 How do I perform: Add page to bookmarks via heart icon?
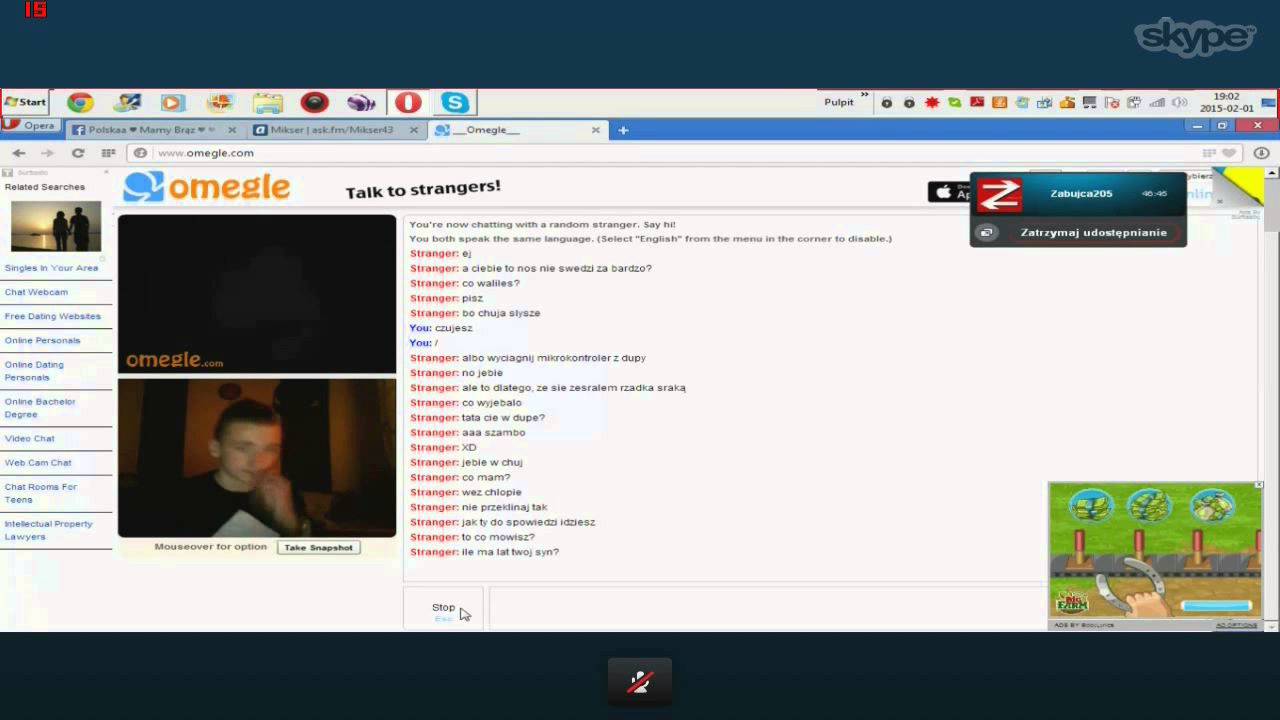click(1229, 153)
